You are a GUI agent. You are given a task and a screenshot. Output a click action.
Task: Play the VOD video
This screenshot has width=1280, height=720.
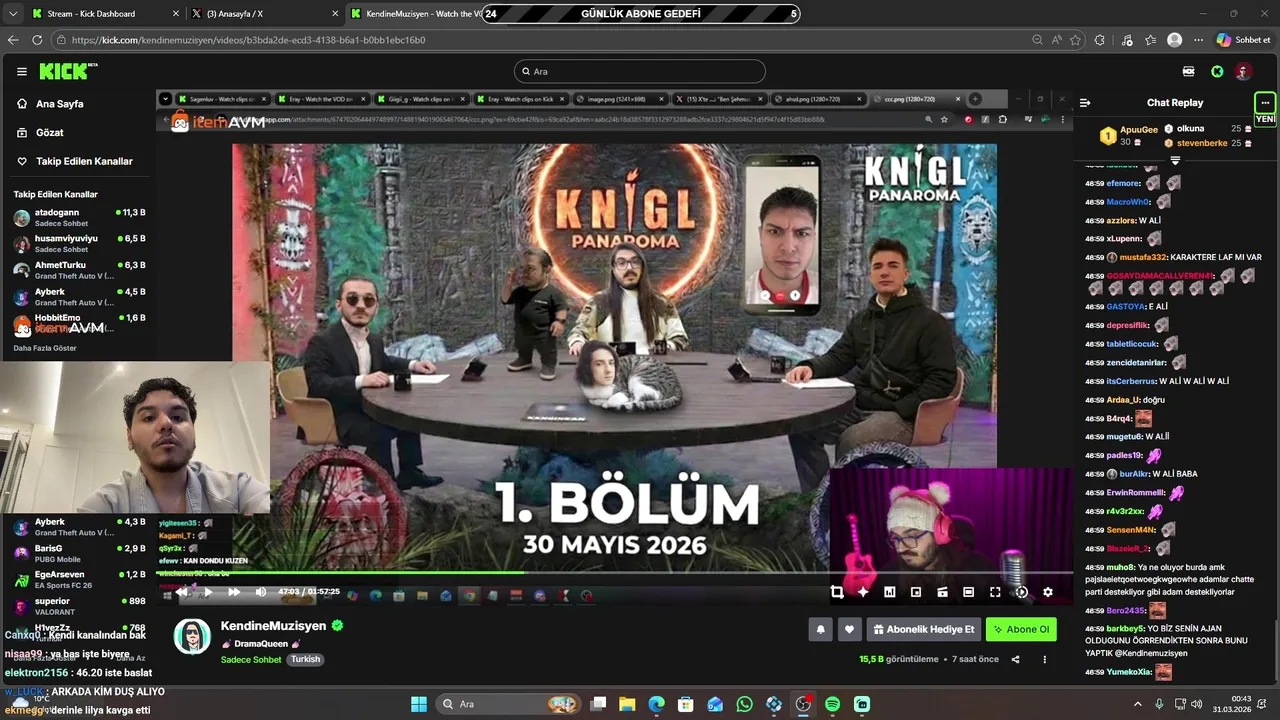click(207, 592)
